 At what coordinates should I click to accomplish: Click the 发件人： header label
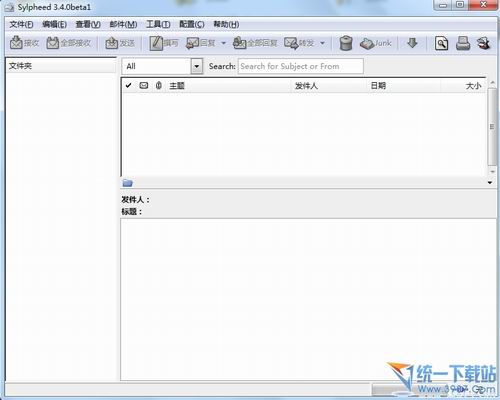(x=135, y=200)
